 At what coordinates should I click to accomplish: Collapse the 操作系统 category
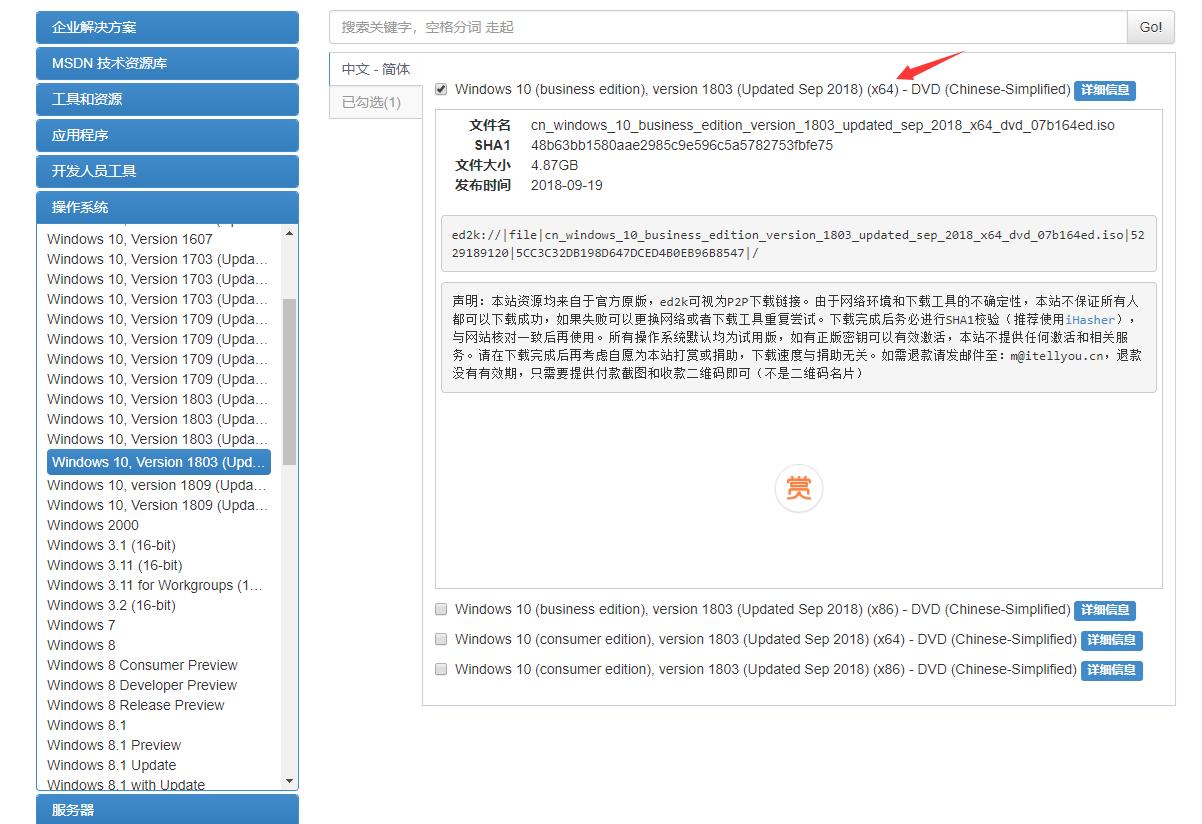point(167,207)
